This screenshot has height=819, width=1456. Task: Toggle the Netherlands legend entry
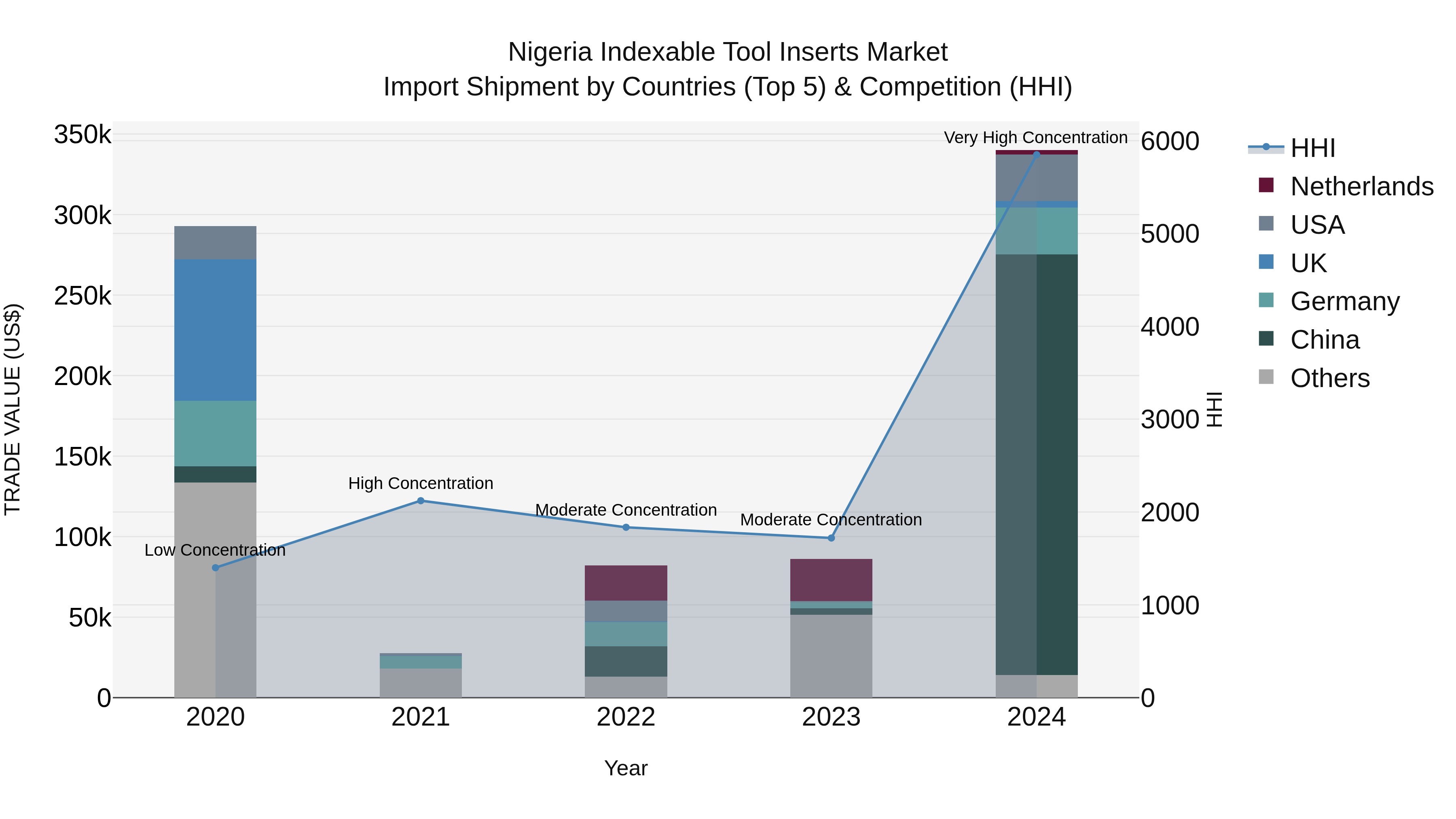[x=1346, y=186]
